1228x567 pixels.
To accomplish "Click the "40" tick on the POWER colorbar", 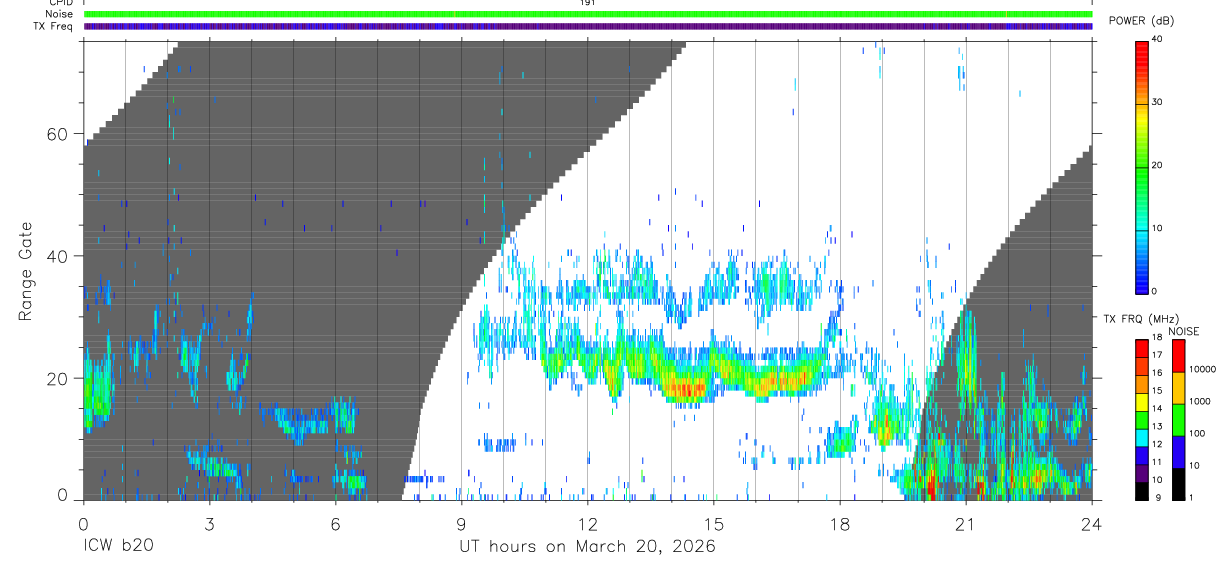I will [1157, 39].
